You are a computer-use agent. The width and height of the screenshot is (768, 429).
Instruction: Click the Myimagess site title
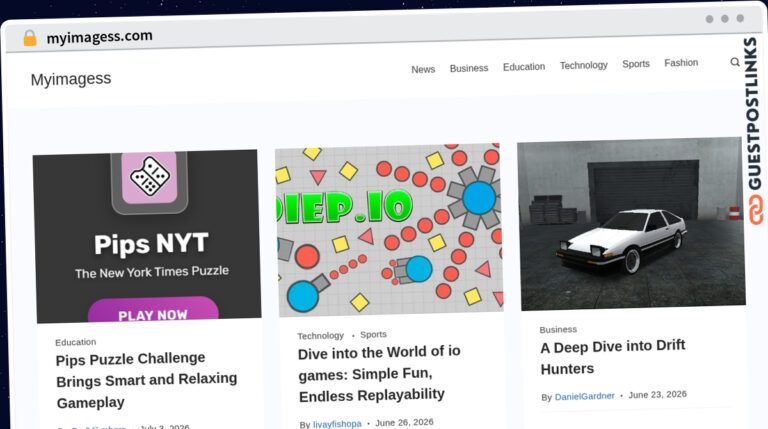(x=71, y=79)
